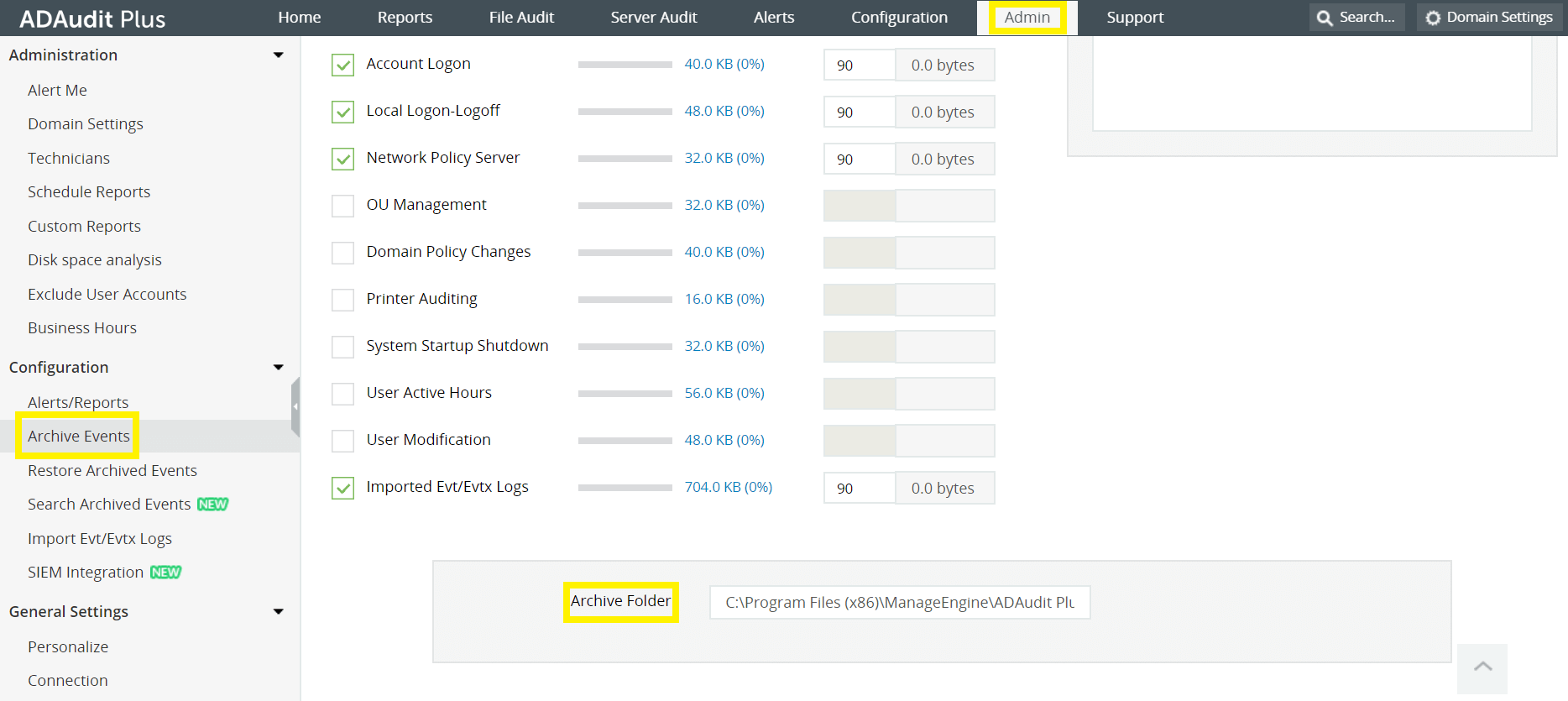Collapse the General Settings section
This screenshot has width=1568, height=701.
279,612
